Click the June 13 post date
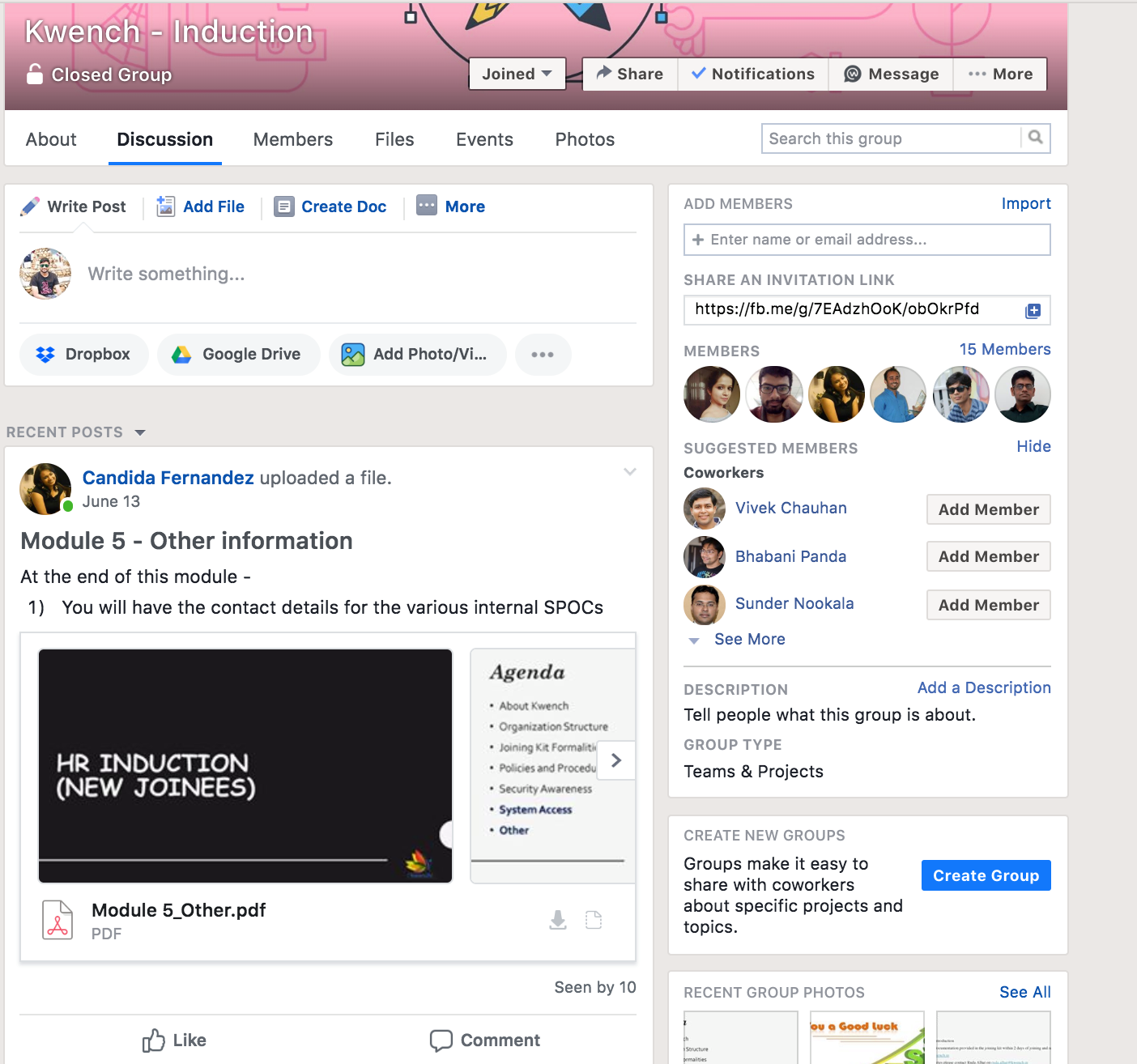This screenshot has height=1064, width=1137. pos(111,501)
